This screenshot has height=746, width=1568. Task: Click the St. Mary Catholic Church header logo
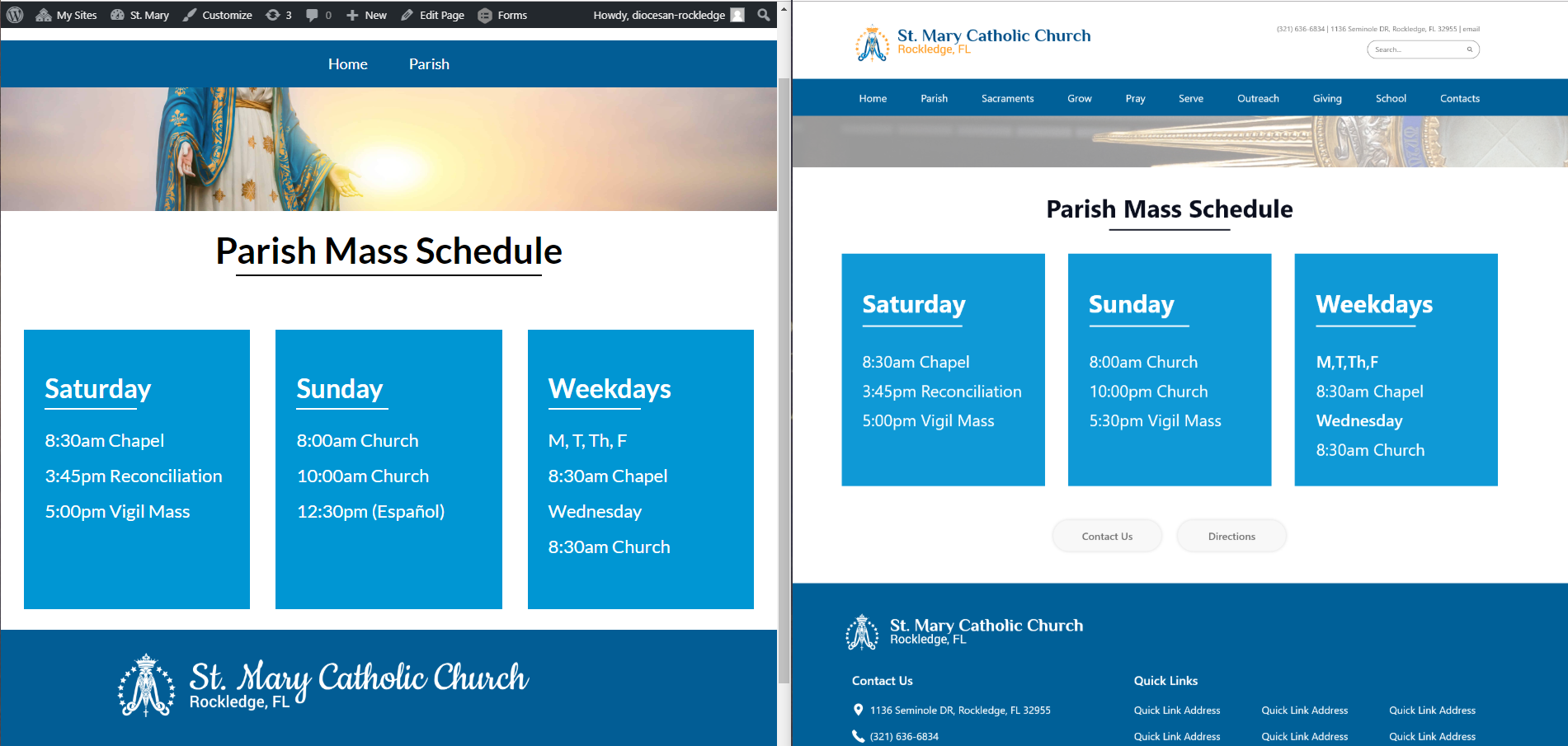[x=973, y=41]
